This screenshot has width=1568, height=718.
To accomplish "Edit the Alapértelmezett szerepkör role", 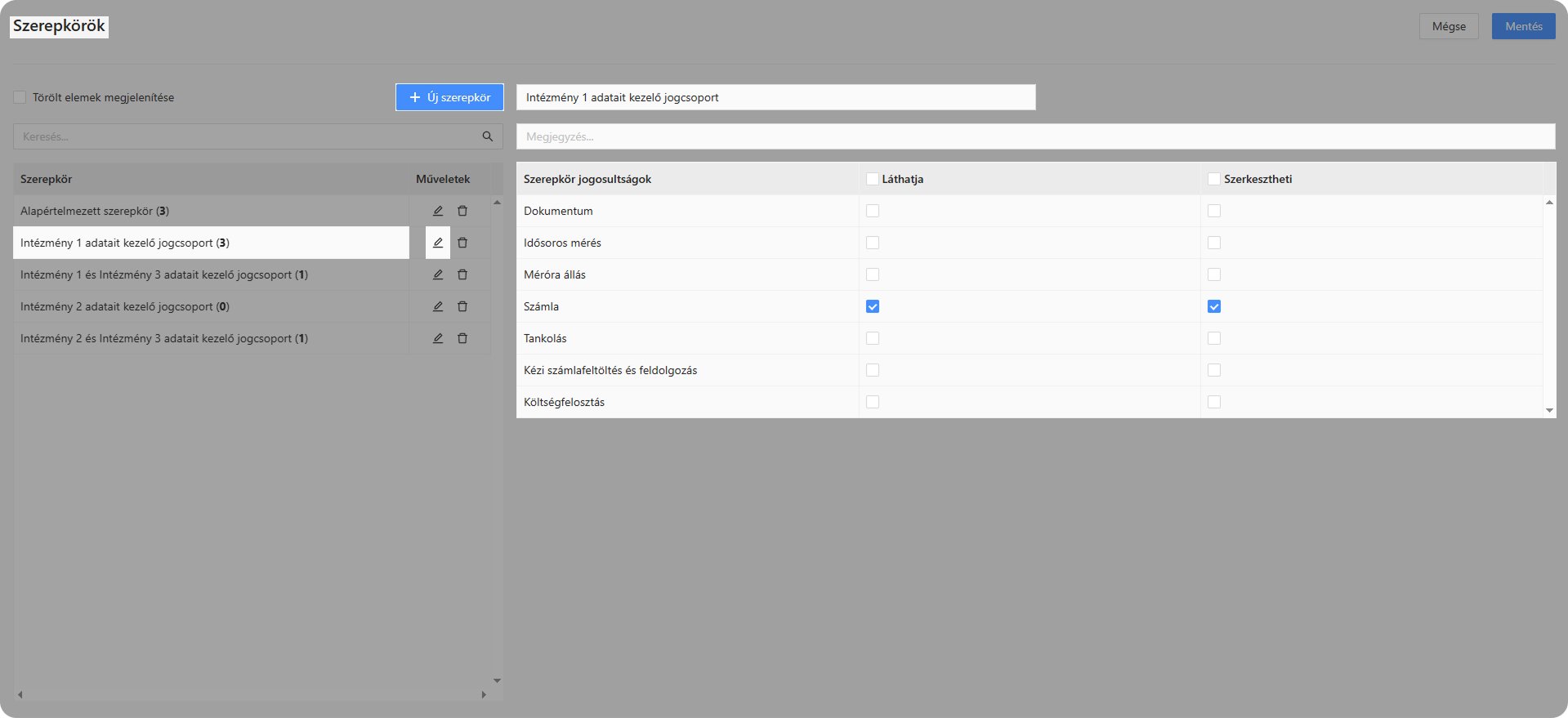I will click(x=438, y=211).
